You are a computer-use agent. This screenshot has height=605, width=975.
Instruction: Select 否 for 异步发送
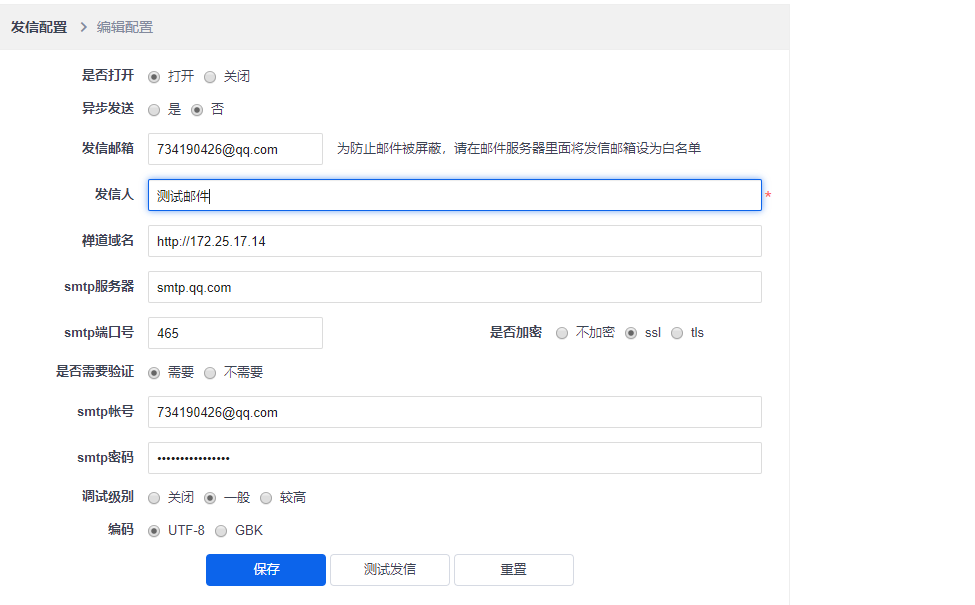coord(197,110)
